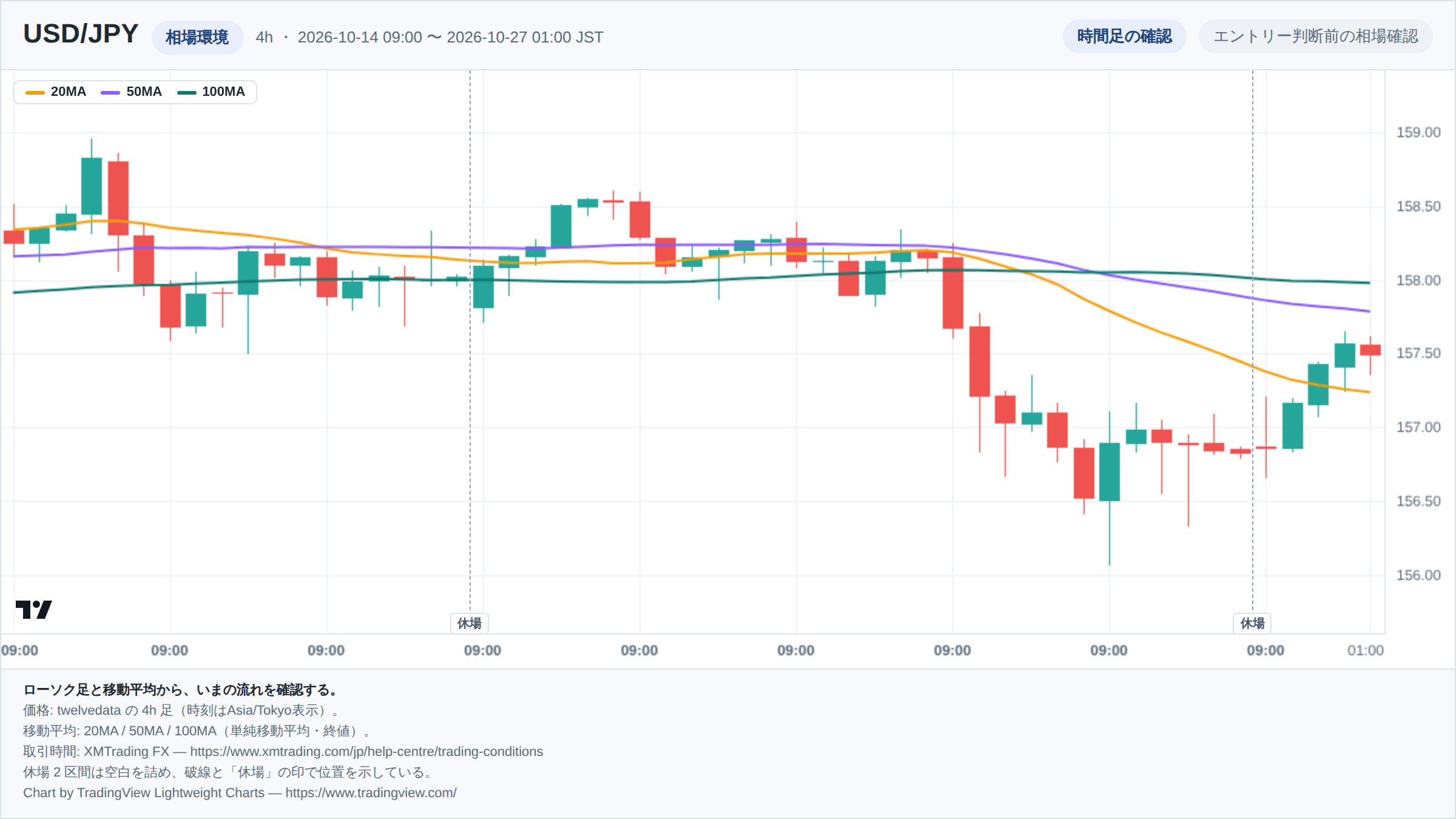The height and width of the screenshot is (819, 1456).
Task: Click the 156.00 price axis label
Action: tap(1418, 575)
